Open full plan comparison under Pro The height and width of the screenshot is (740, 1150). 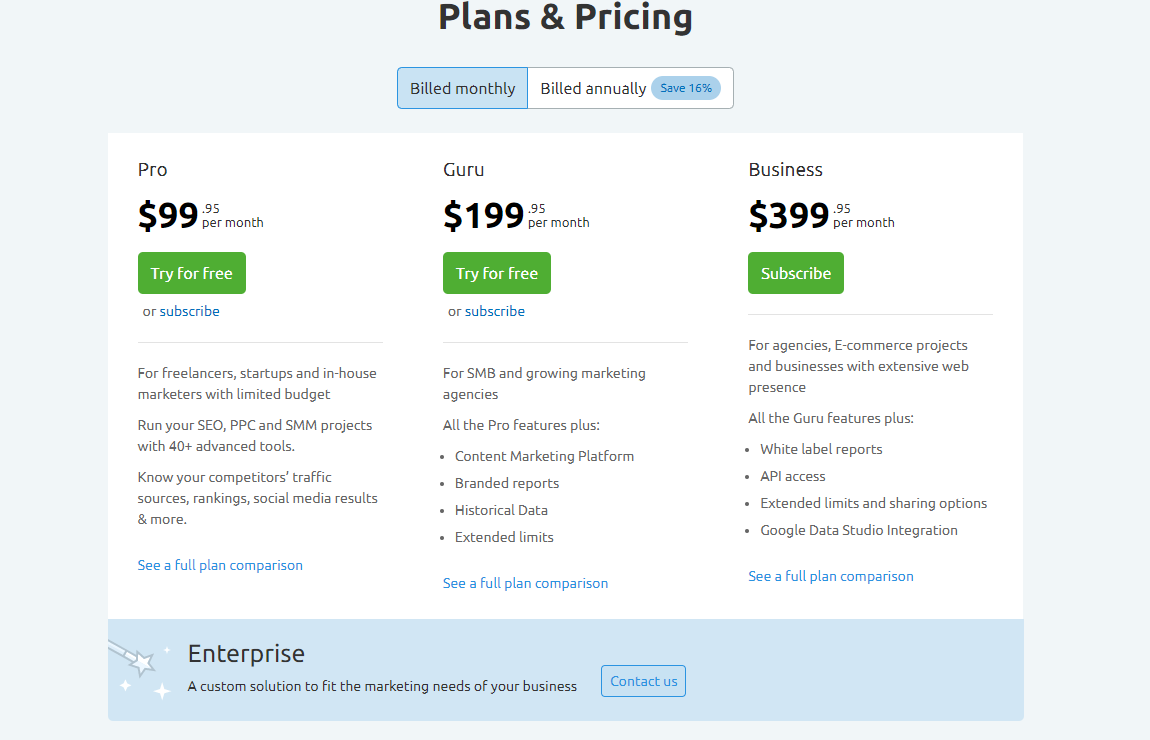(x=220, y=565)
